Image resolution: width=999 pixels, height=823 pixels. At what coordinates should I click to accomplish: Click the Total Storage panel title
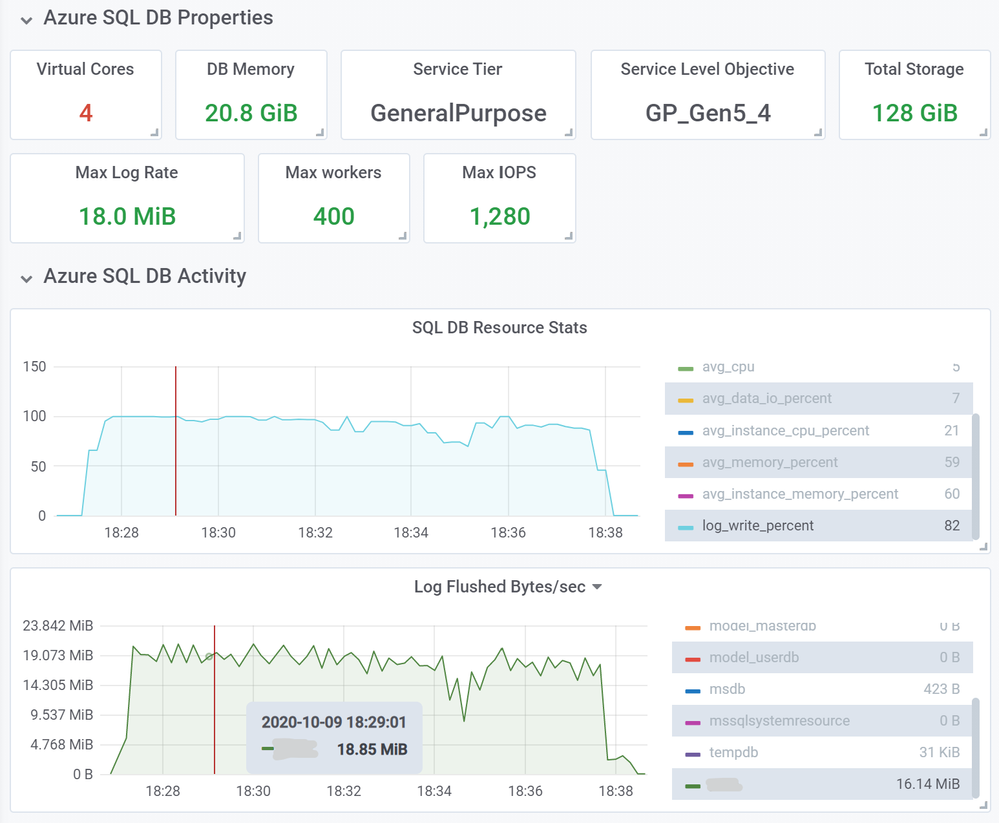pos(914,69)
